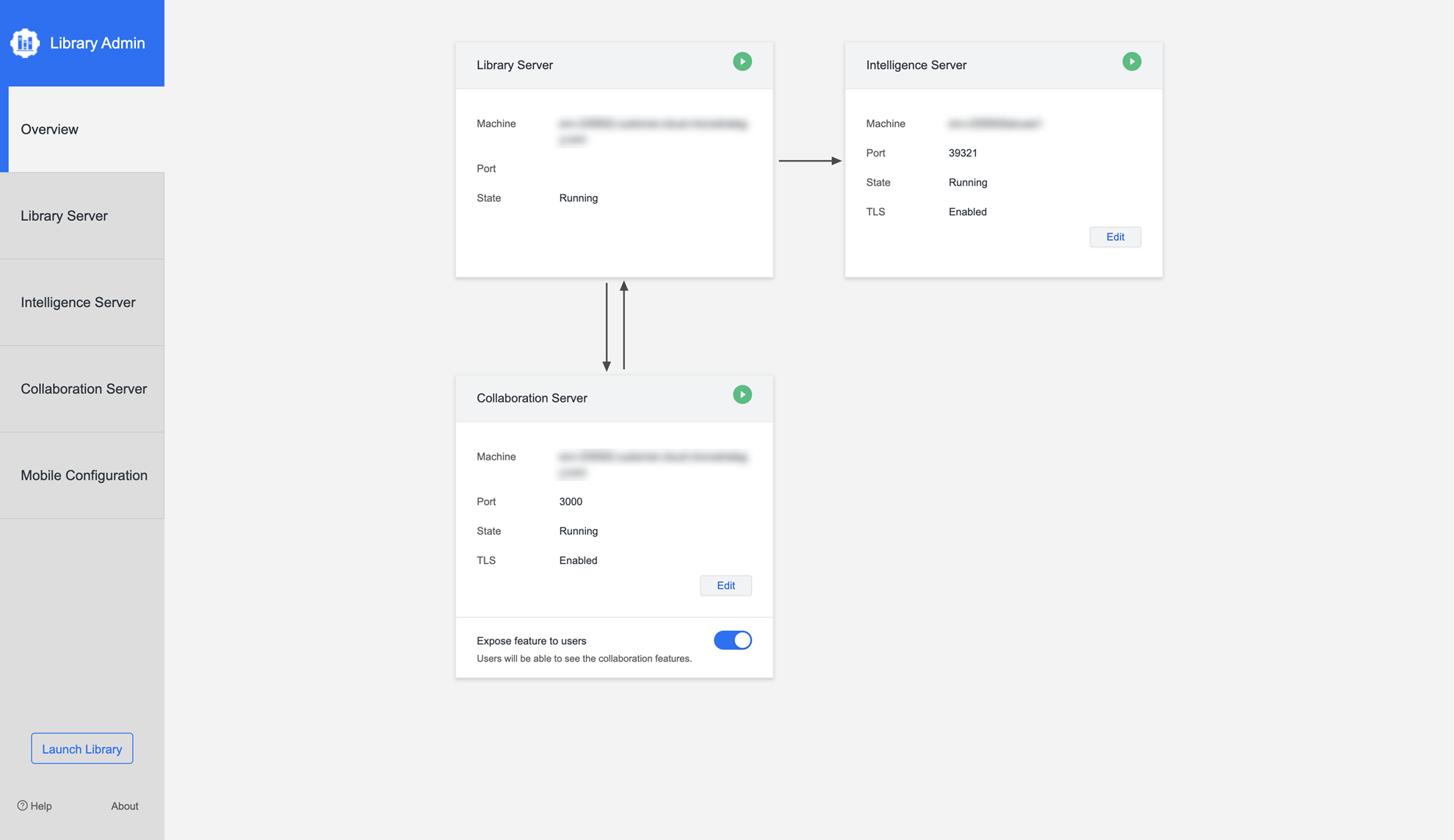Edit the Intelligence Server settings
This screenshot has width=1454, height=840.
click(1115, 237)
